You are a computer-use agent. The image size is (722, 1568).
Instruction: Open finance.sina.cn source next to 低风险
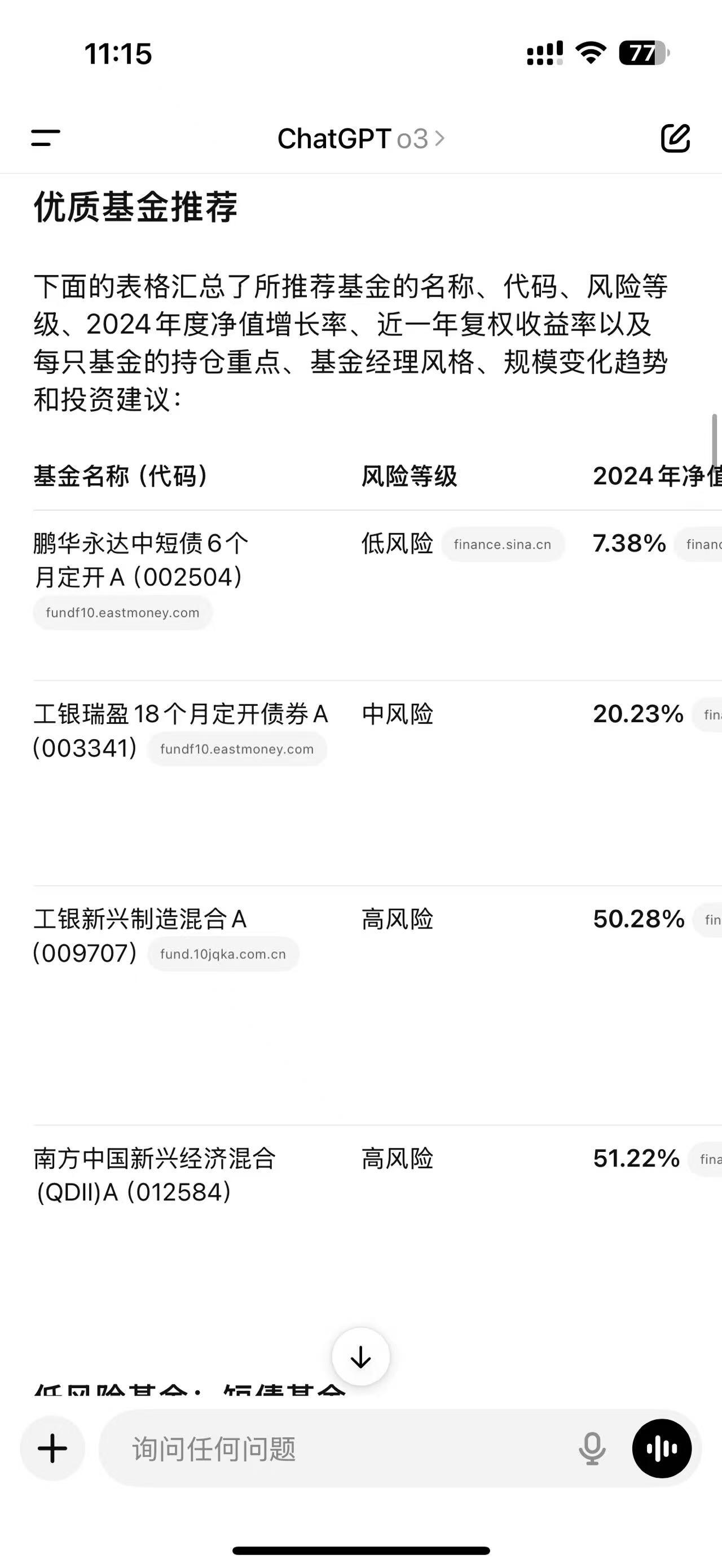tap(503, 544)
